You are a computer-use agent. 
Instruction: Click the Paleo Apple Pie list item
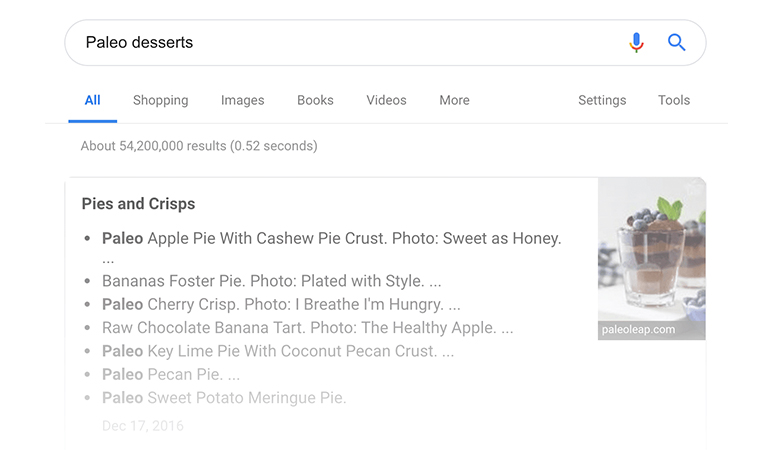(x=332, y=238)
